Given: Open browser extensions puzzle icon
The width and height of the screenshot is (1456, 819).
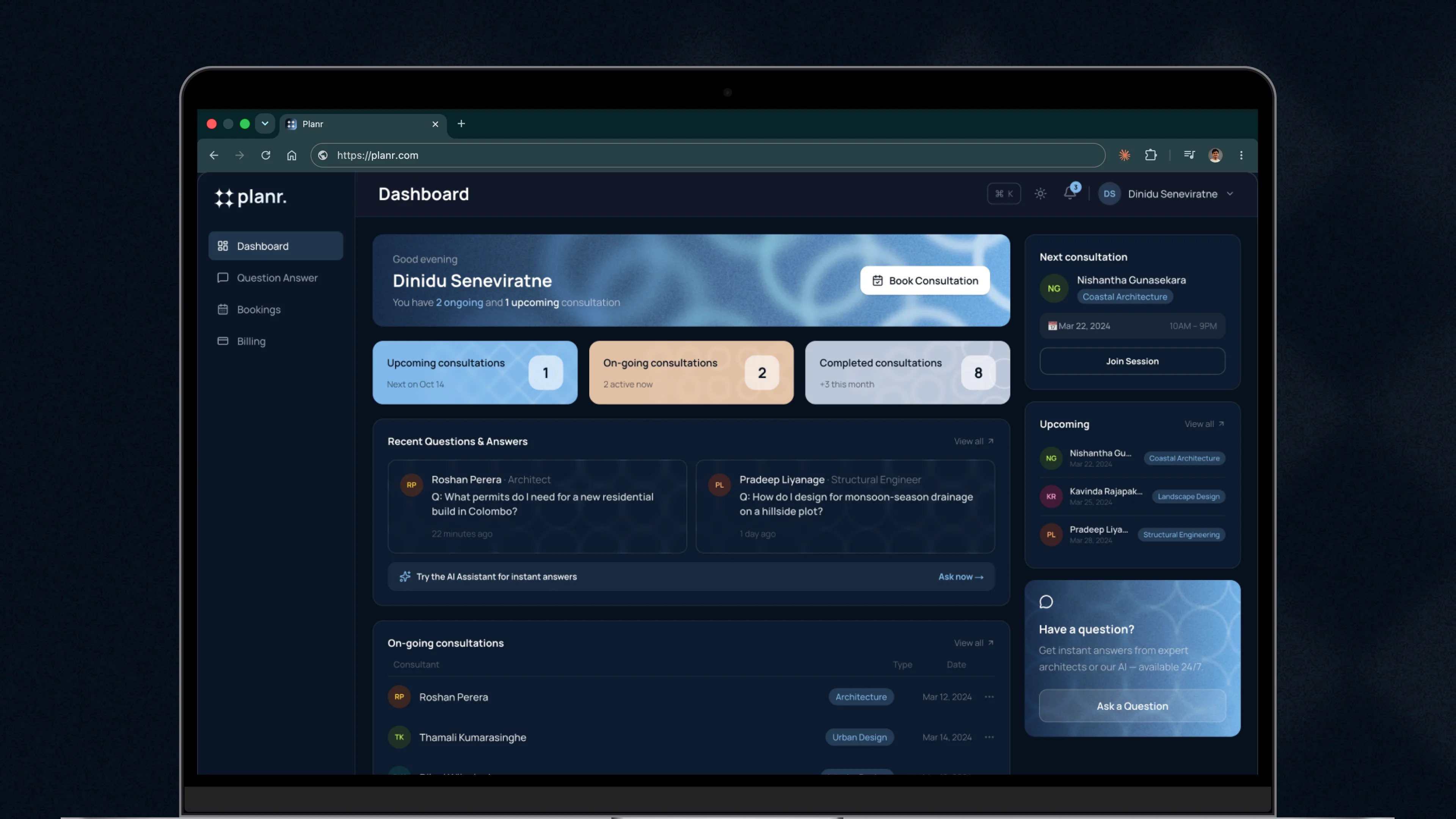Looking at the screenshot, I should coord(1151,155).
